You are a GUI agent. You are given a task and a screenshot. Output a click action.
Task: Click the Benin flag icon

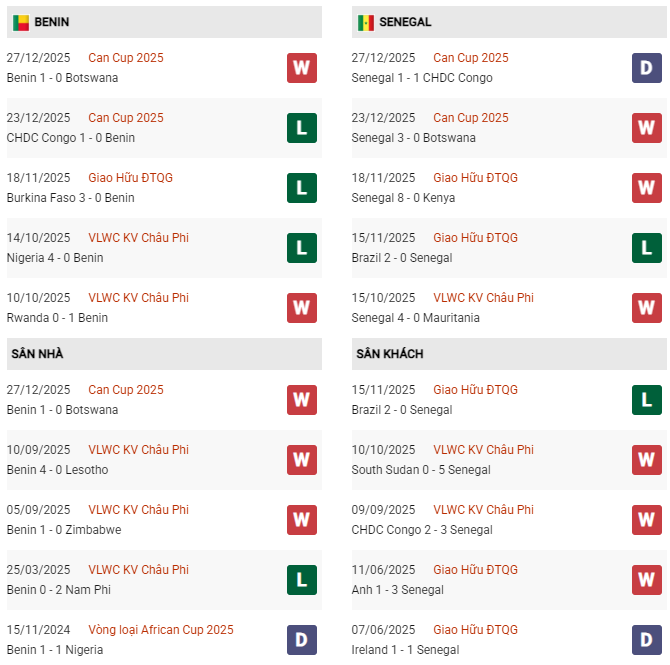tap(21, 22)
